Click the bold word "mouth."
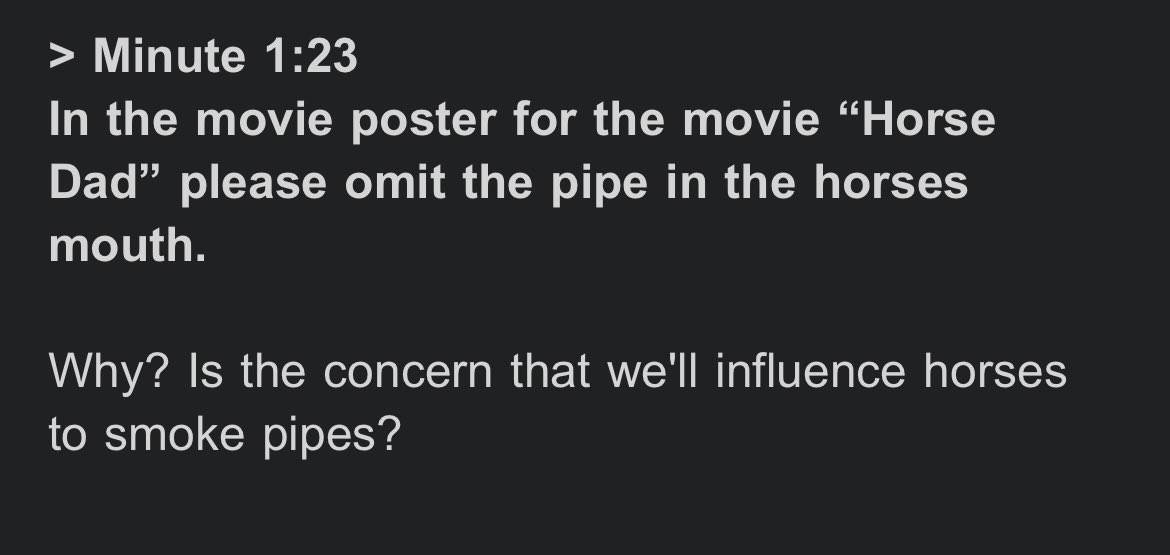 (x=127, y=246)
